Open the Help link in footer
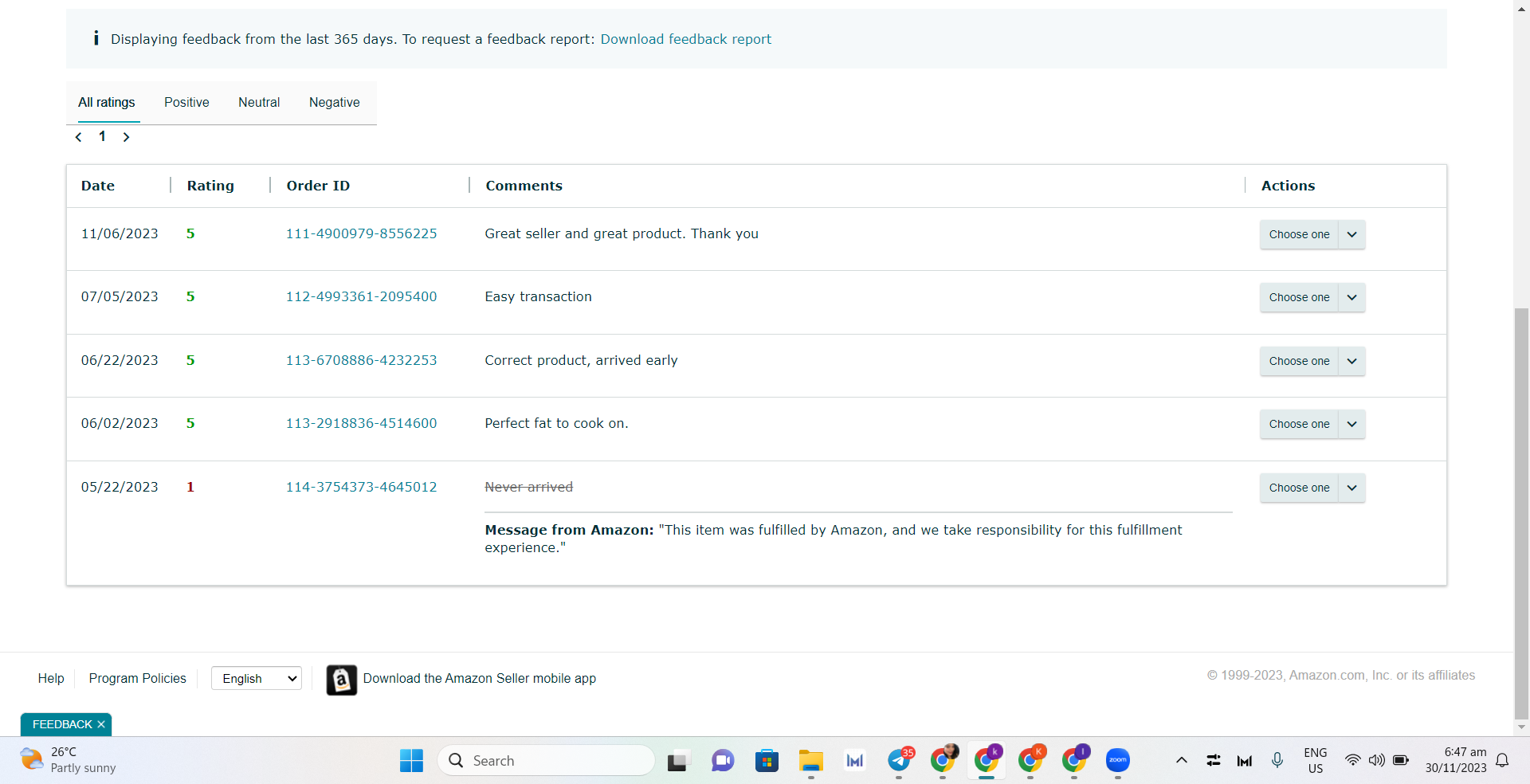 [51, 678]
